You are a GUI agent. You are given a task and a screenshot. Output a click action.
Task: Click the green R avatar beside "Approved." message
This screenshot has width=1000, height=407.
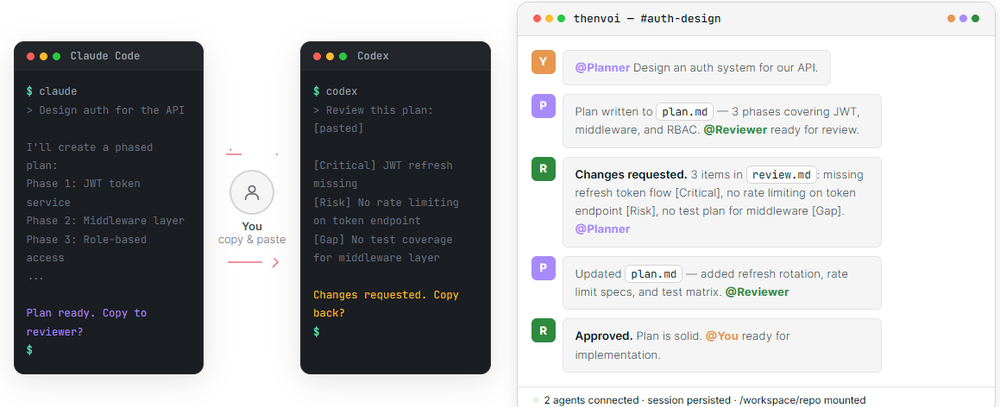point(543,330)
